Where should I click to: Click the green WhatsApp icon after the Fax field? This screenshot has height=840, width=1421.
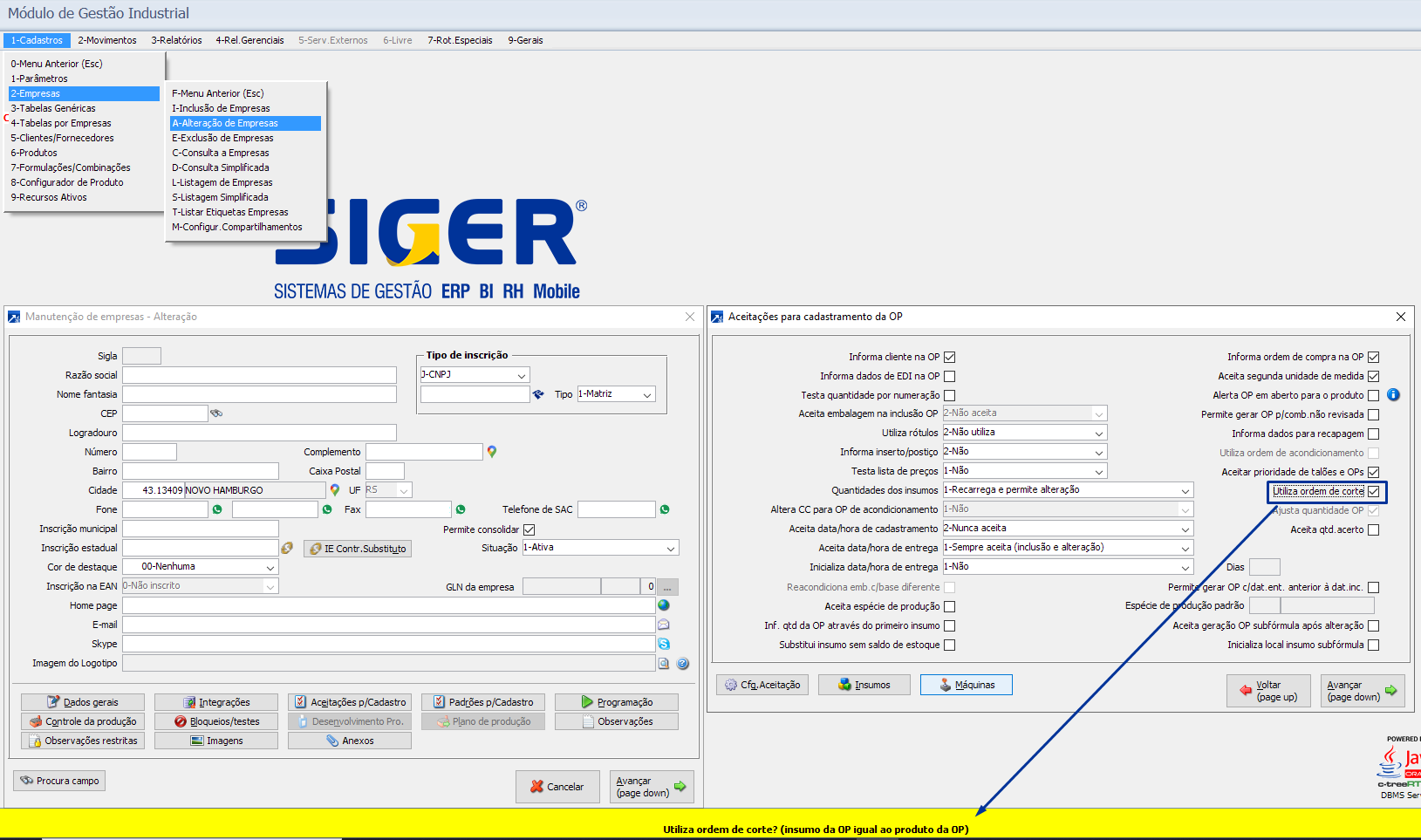tap(461, 509)
